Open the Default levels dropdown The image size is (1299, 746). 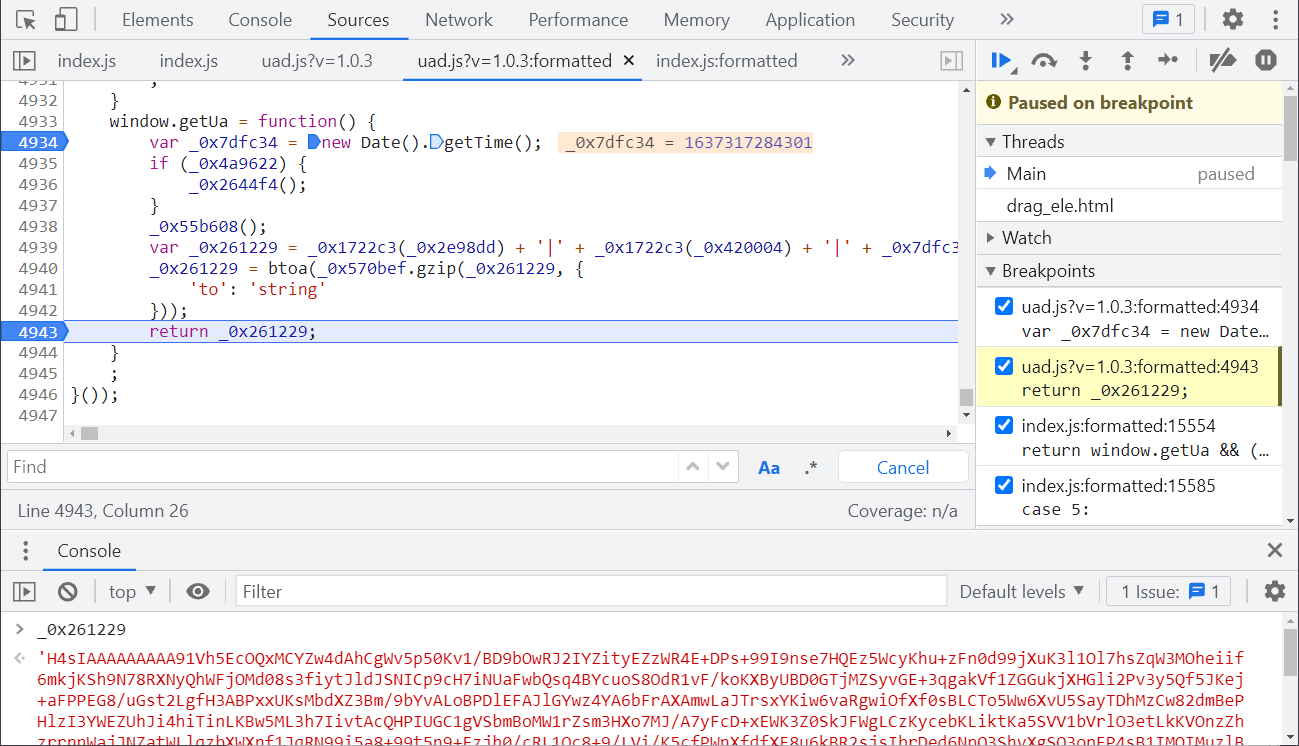pyautogui.click(x=1022, y=592)
